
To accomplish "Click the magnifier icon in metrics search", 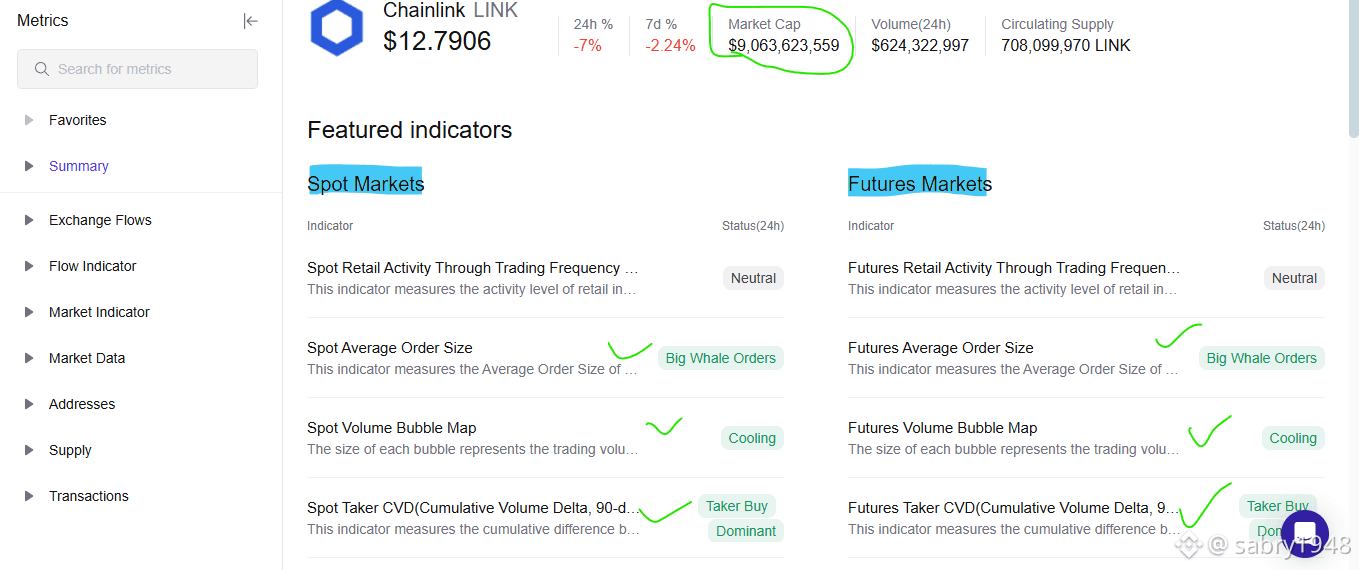I will (42, 69).
